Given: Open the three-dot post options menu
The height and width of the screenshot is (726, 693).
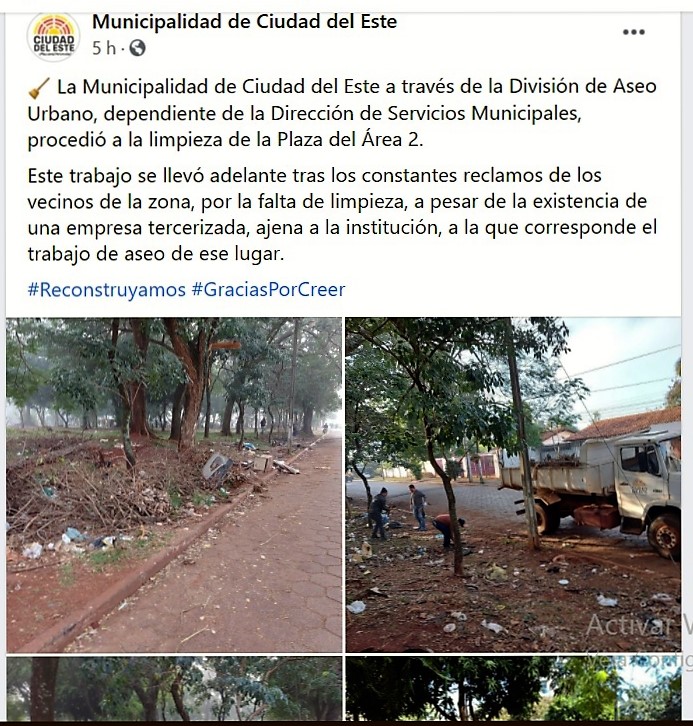Looking at the screenshot, I should click(x=633, y=32).
